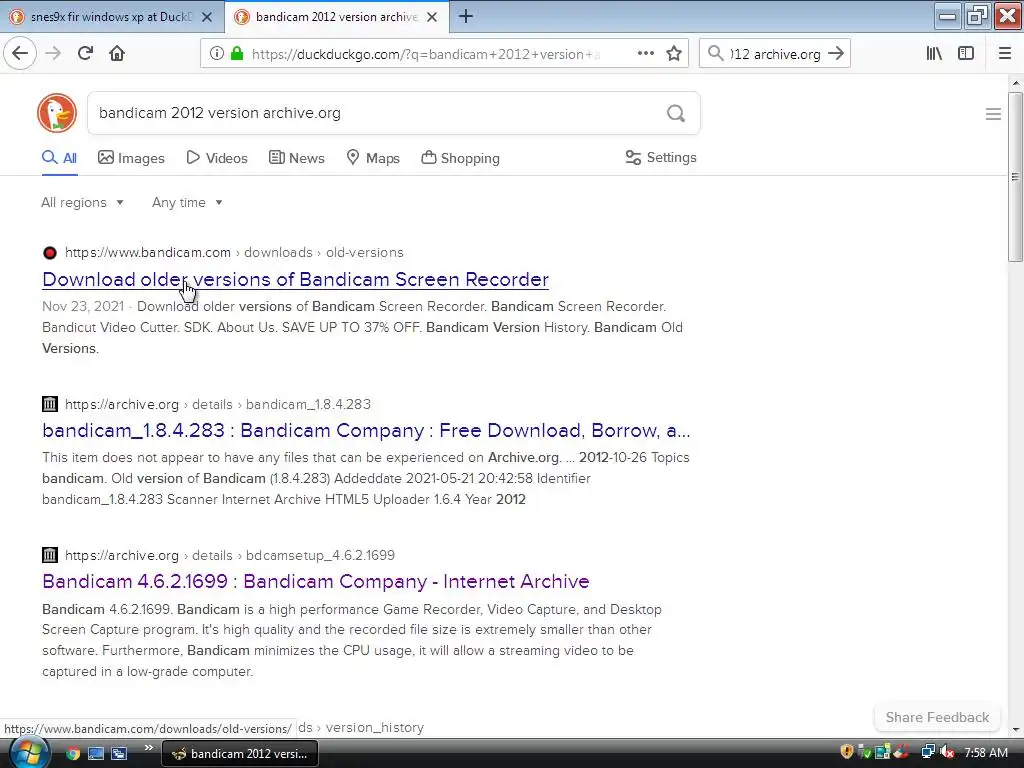
Task: Click the security shield tray icon
Action: (x=846, y=752)
